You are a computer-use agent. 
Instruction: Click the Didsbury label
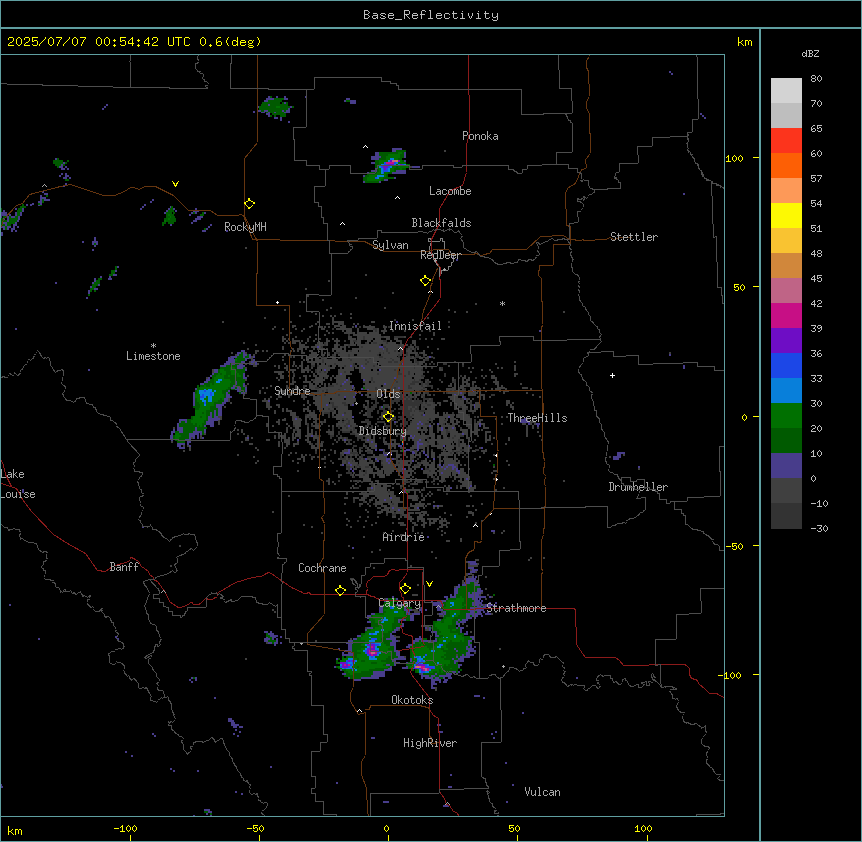pyautogui.click(x=383, y=431)
